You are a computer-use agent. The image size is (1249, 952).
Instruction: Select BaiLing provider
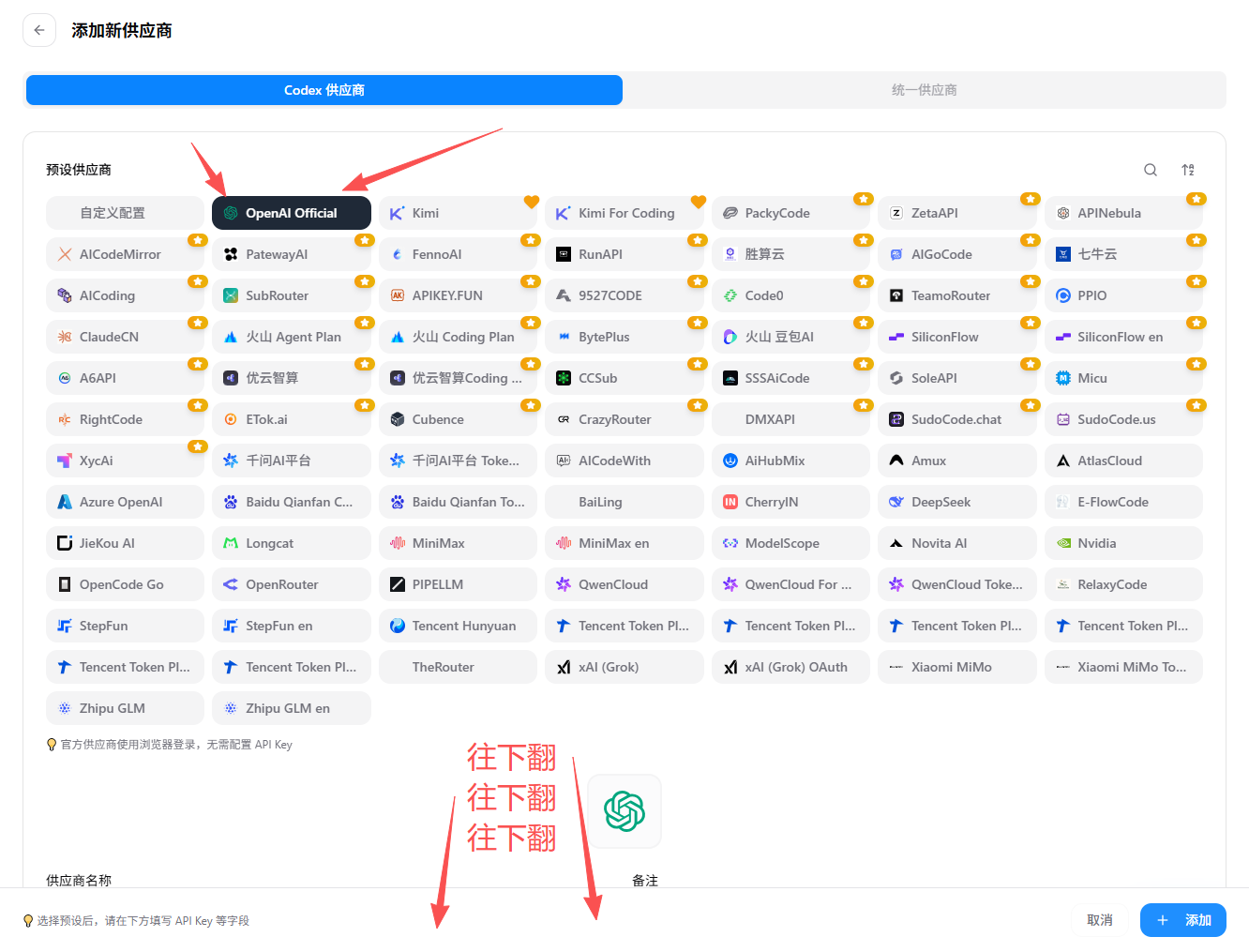click(624, 502)
